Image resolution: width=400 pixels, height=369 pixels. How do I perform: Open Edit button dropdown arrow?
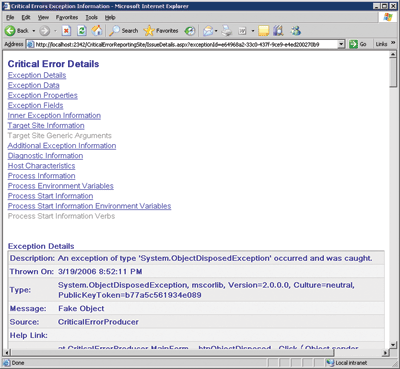coord(253,31)
